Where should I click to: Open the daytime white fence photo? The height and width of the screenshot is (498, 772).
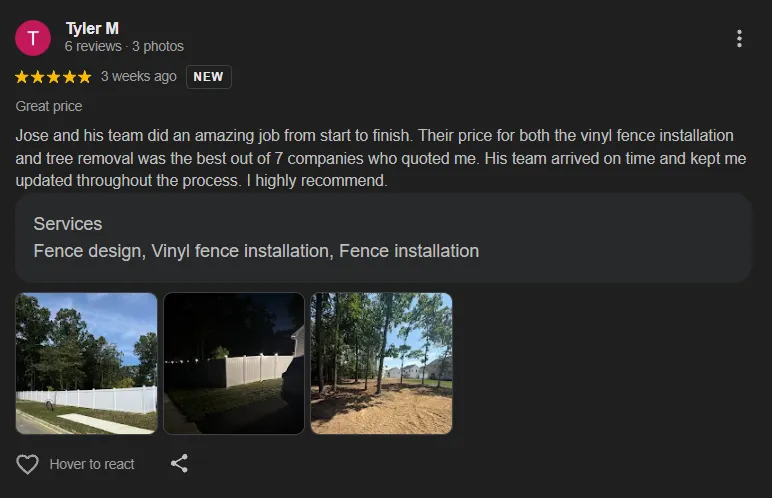86,363
